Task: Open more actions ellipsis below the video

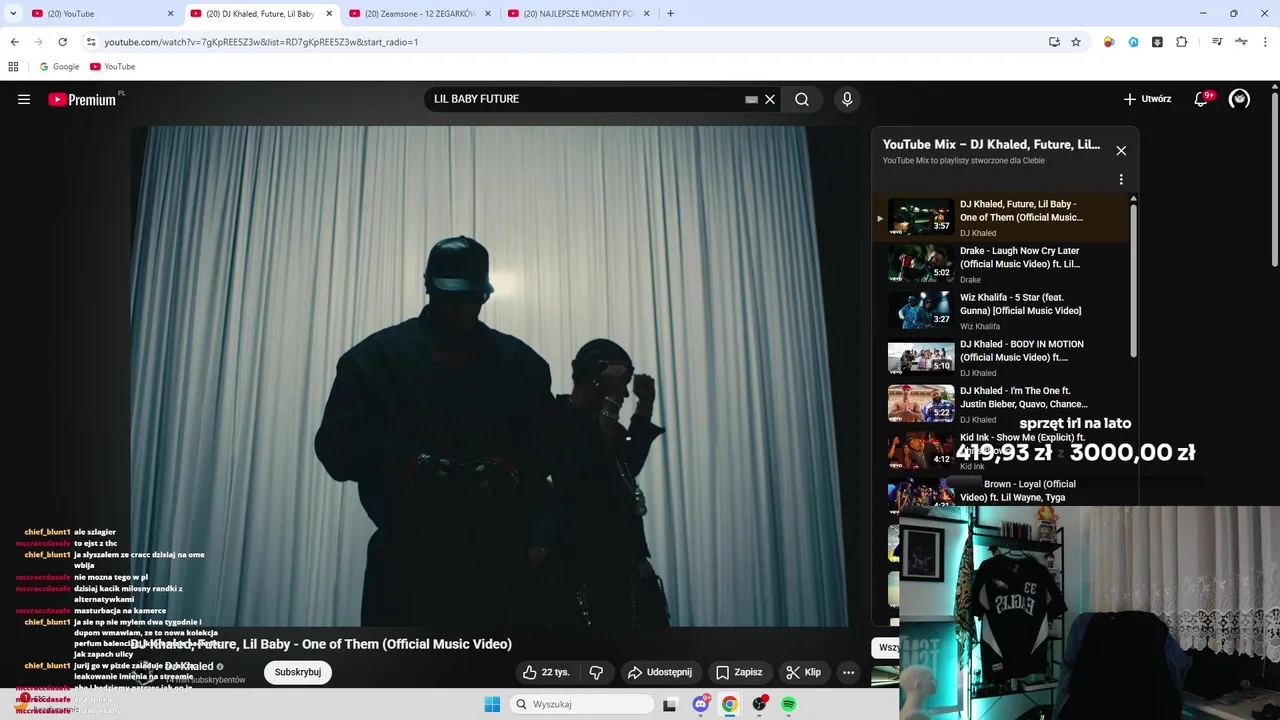Action: [848, 672]
